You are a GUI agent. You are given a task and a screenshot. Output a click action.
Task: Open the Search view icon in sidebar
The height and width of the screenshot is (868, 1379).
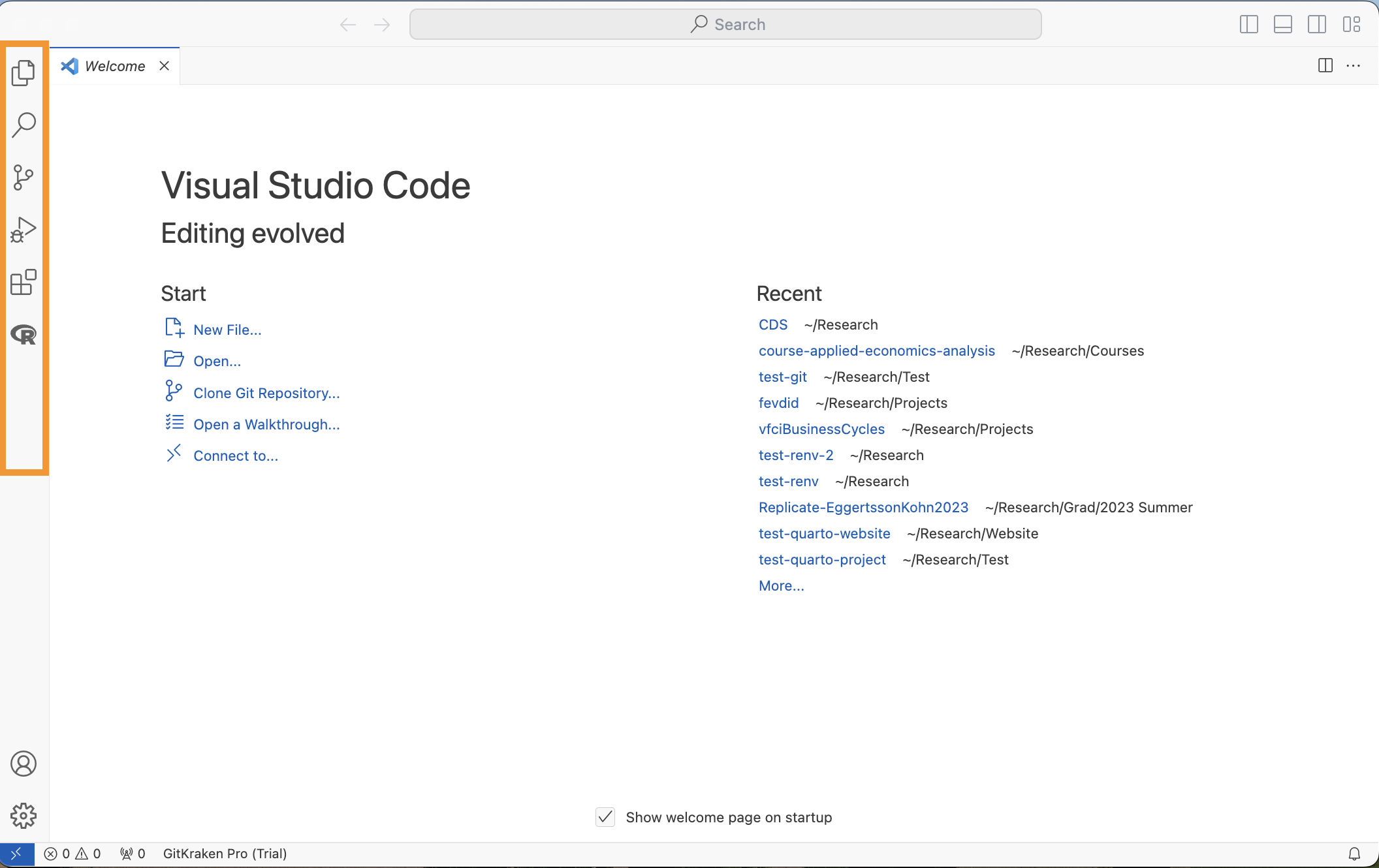click(x=24, y=125)
